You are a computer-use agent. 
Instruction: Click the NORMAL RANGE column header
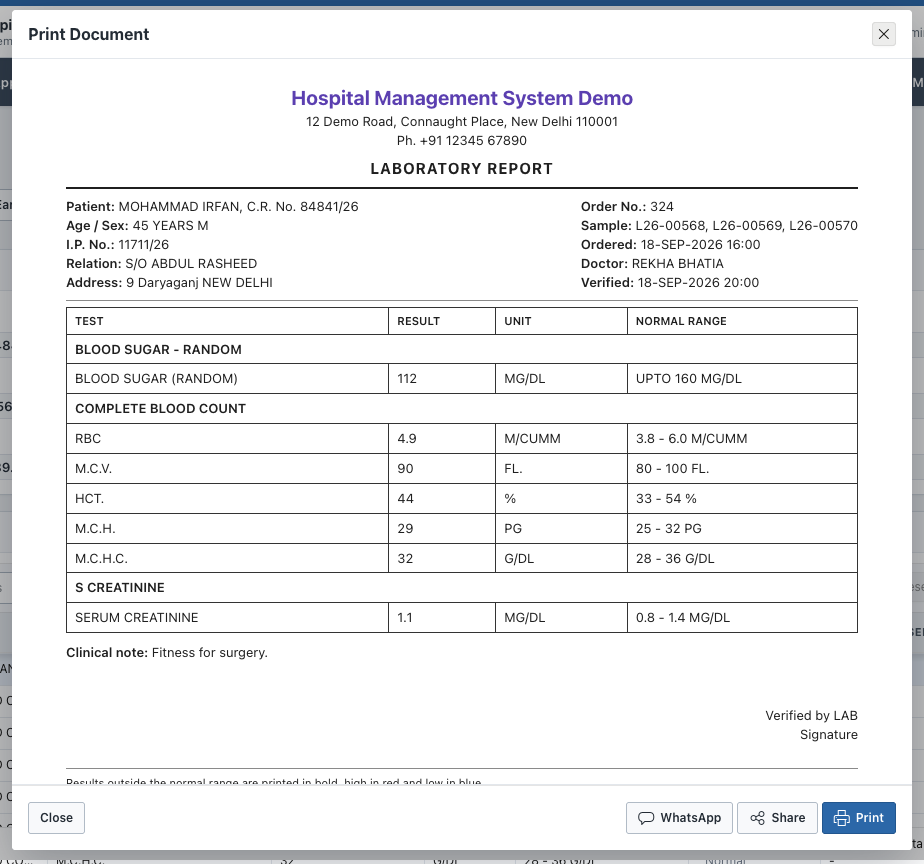pos(742,321)
